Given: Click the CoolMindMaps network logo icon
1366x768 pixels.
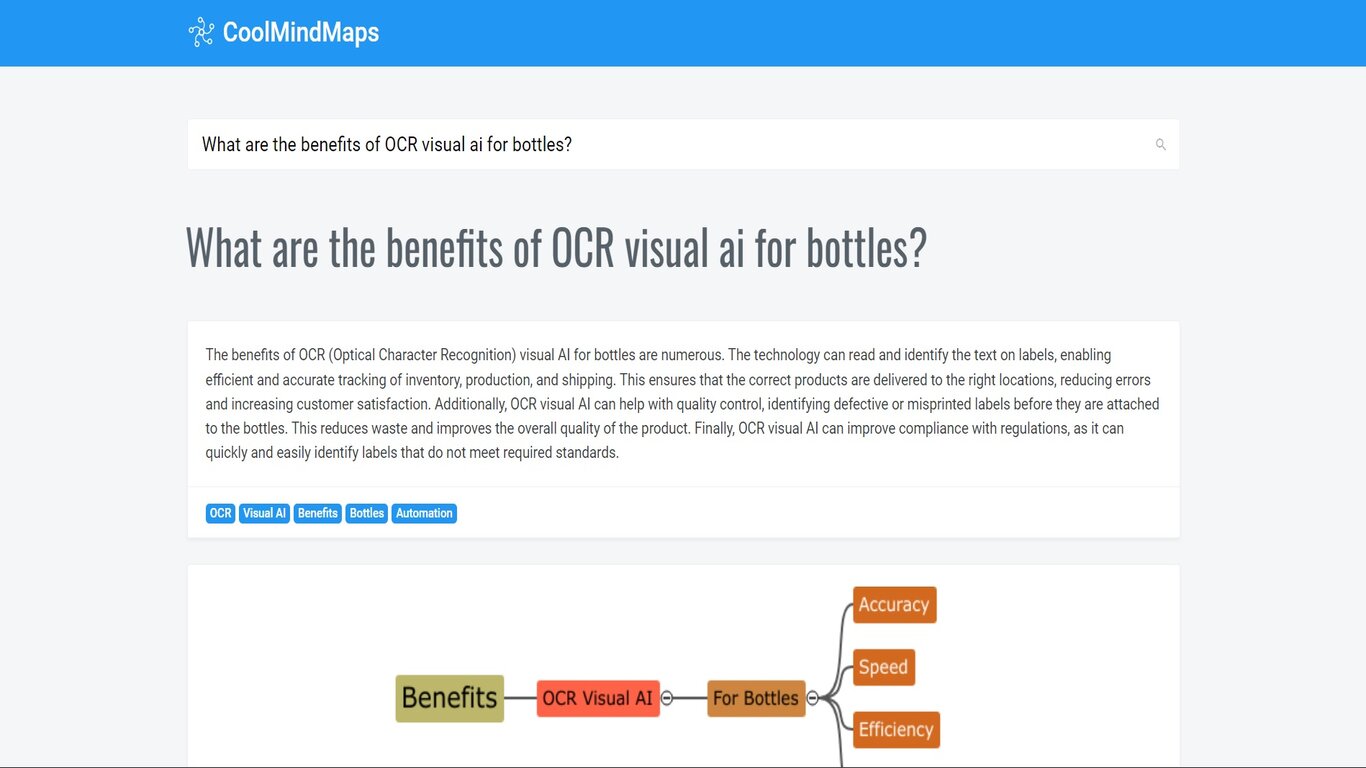Looking at the screenshot, I should [x=201, y=32].
